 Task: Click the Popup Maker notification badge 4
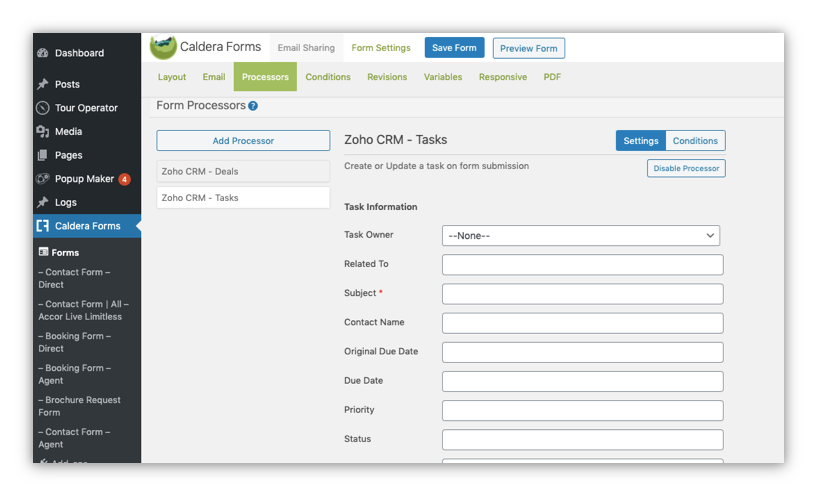click(x=124, y=179)
